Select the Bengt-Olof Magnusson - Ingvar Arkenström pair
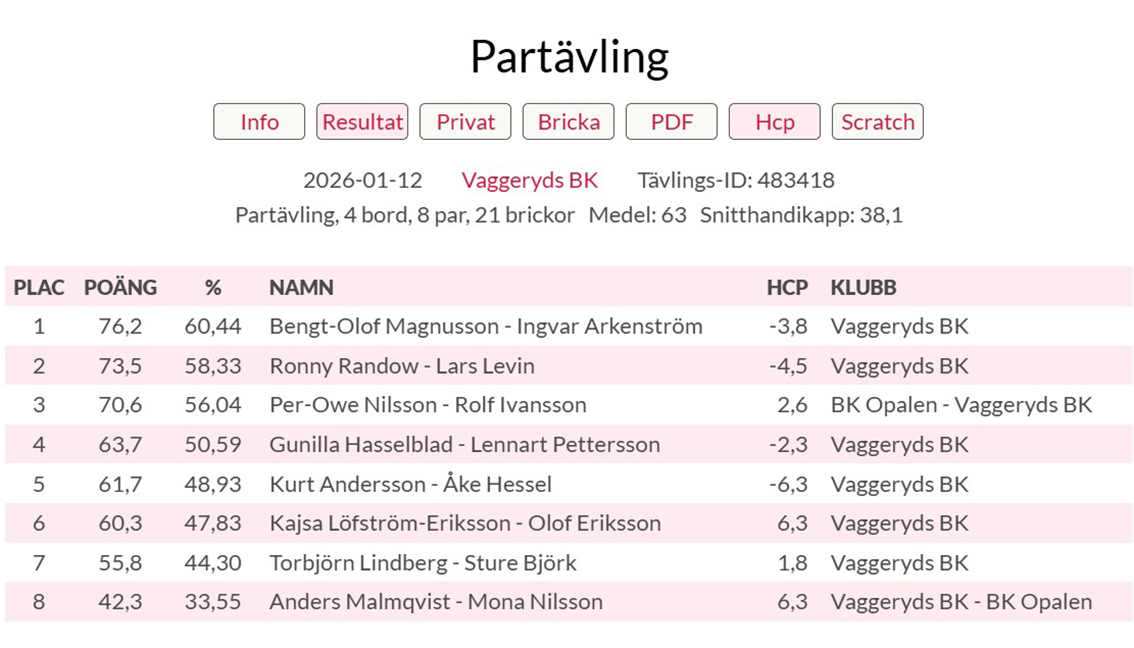 point(486,326)
